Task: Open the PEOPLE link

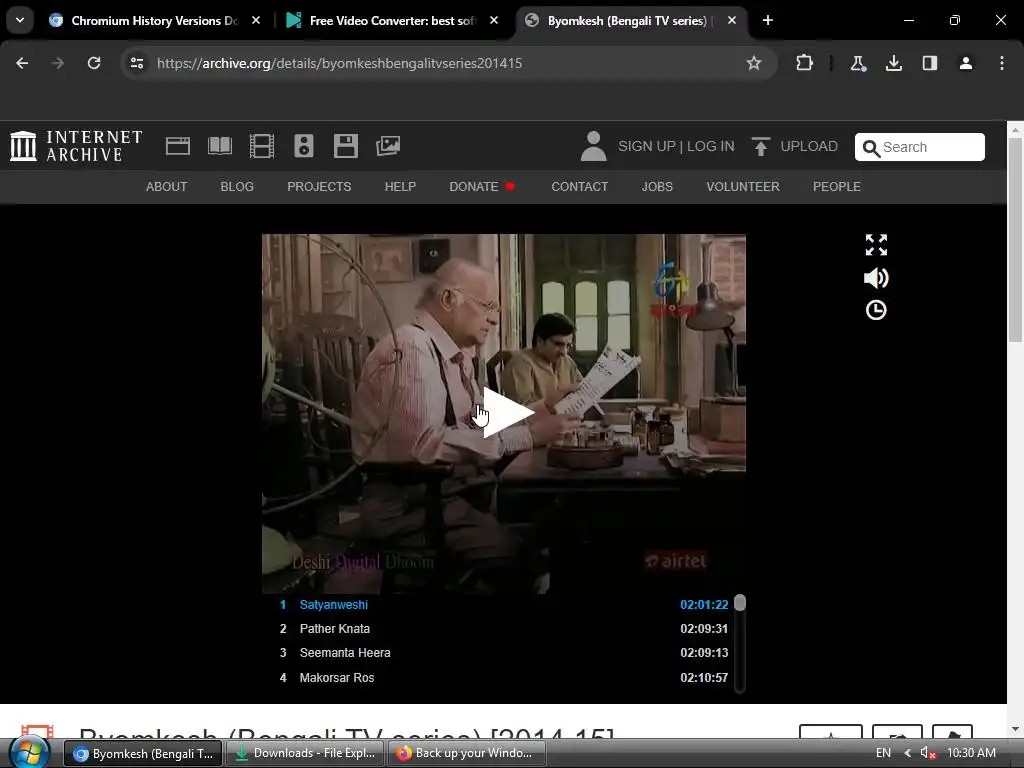Action: 837,187
